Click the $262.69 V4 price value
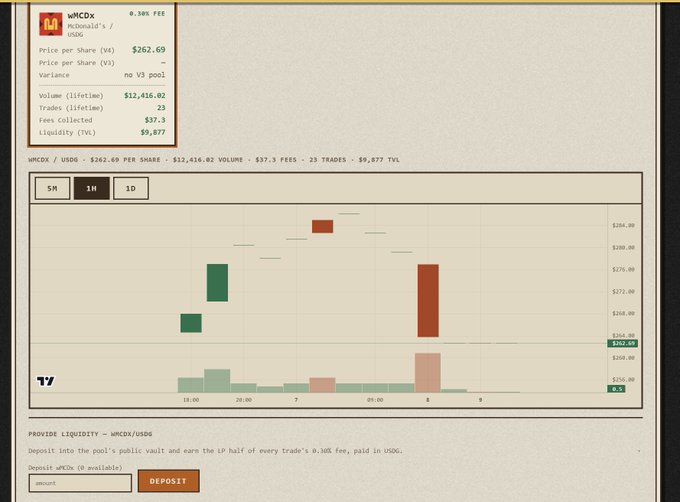The width and height of the screenshot is (680, 502). 148,50
